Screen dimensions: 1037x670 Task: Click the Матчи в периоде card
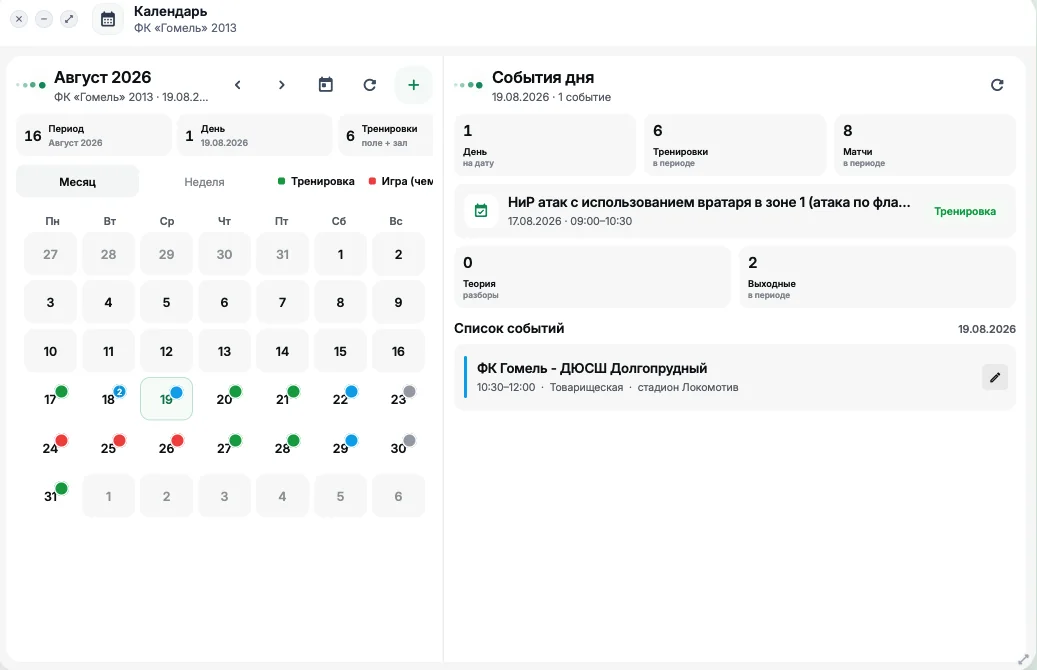[x=925, y=146]
